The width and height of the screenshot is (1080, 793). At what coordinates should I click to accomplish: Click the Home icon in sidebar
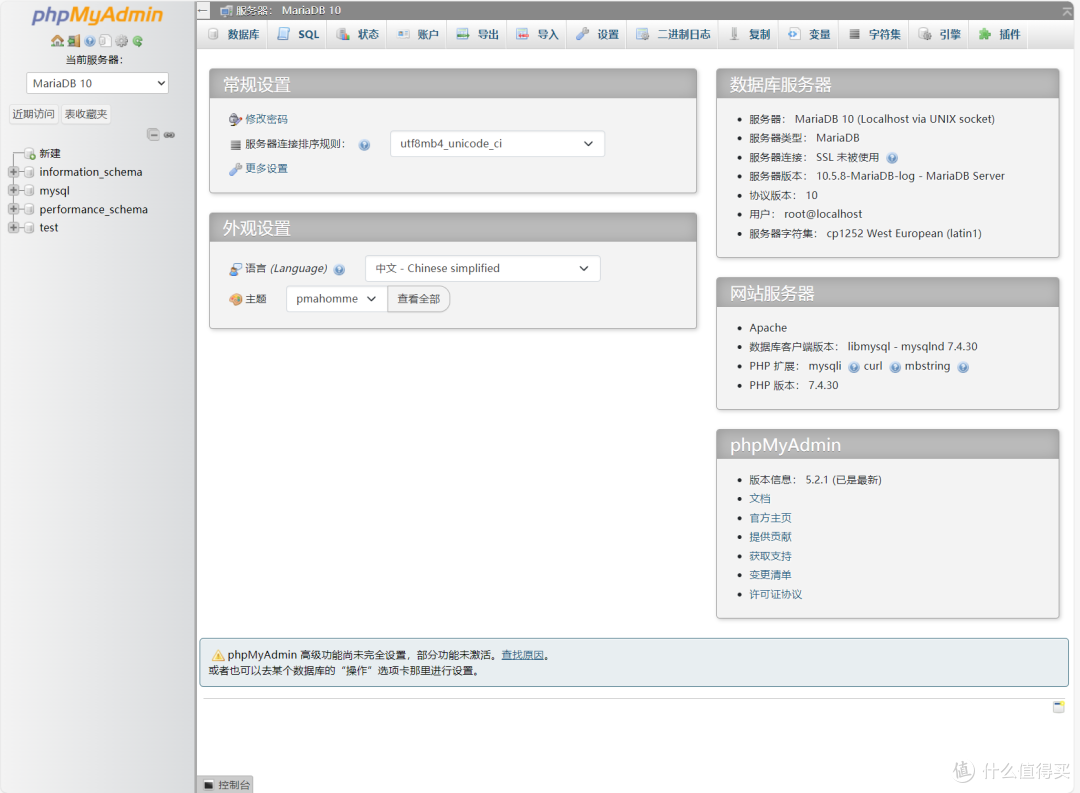pyautogui.click(x=57, y=41)
